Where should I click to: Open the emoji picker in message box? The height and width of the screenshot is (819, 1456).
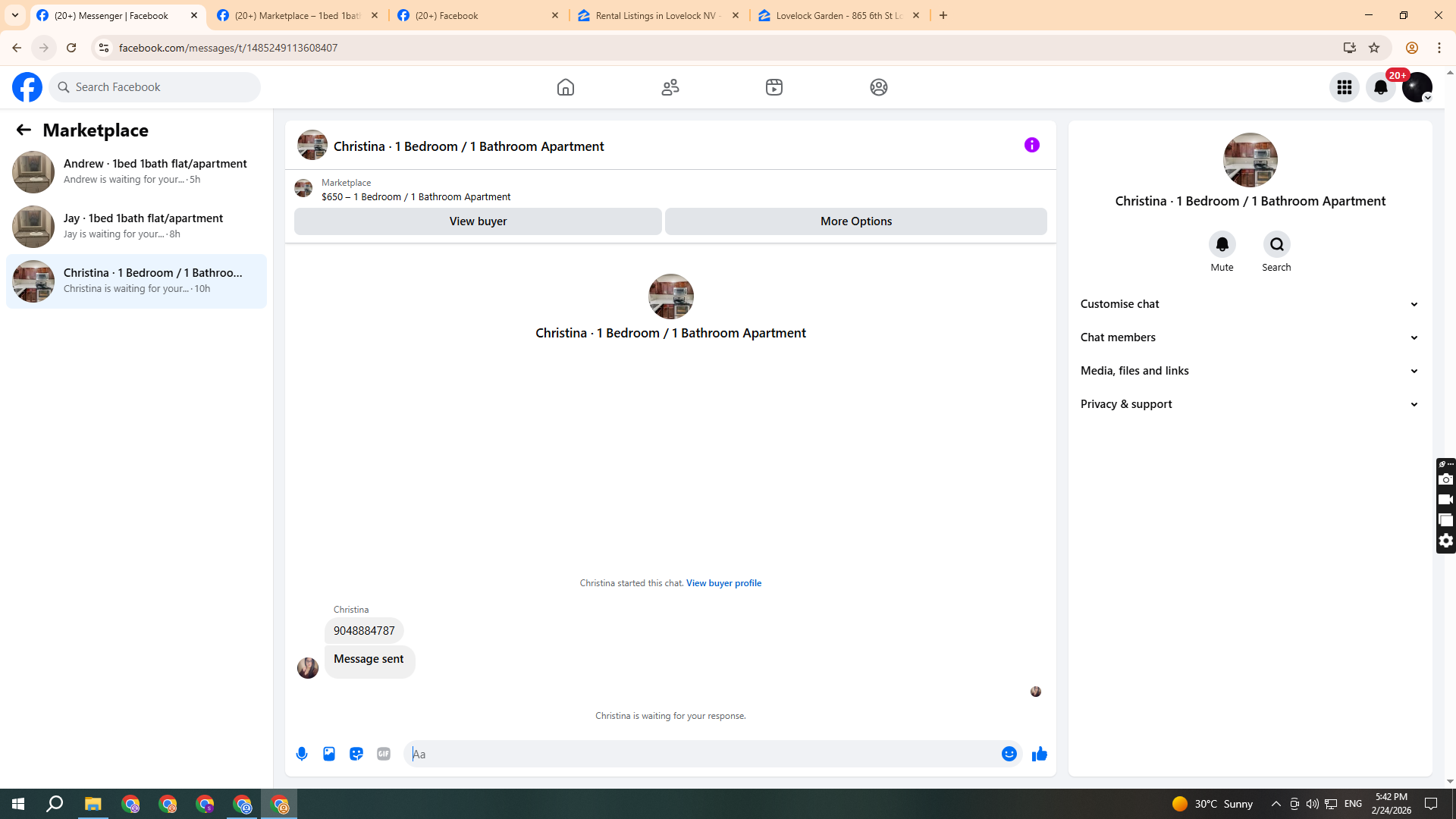[1009, 754]
